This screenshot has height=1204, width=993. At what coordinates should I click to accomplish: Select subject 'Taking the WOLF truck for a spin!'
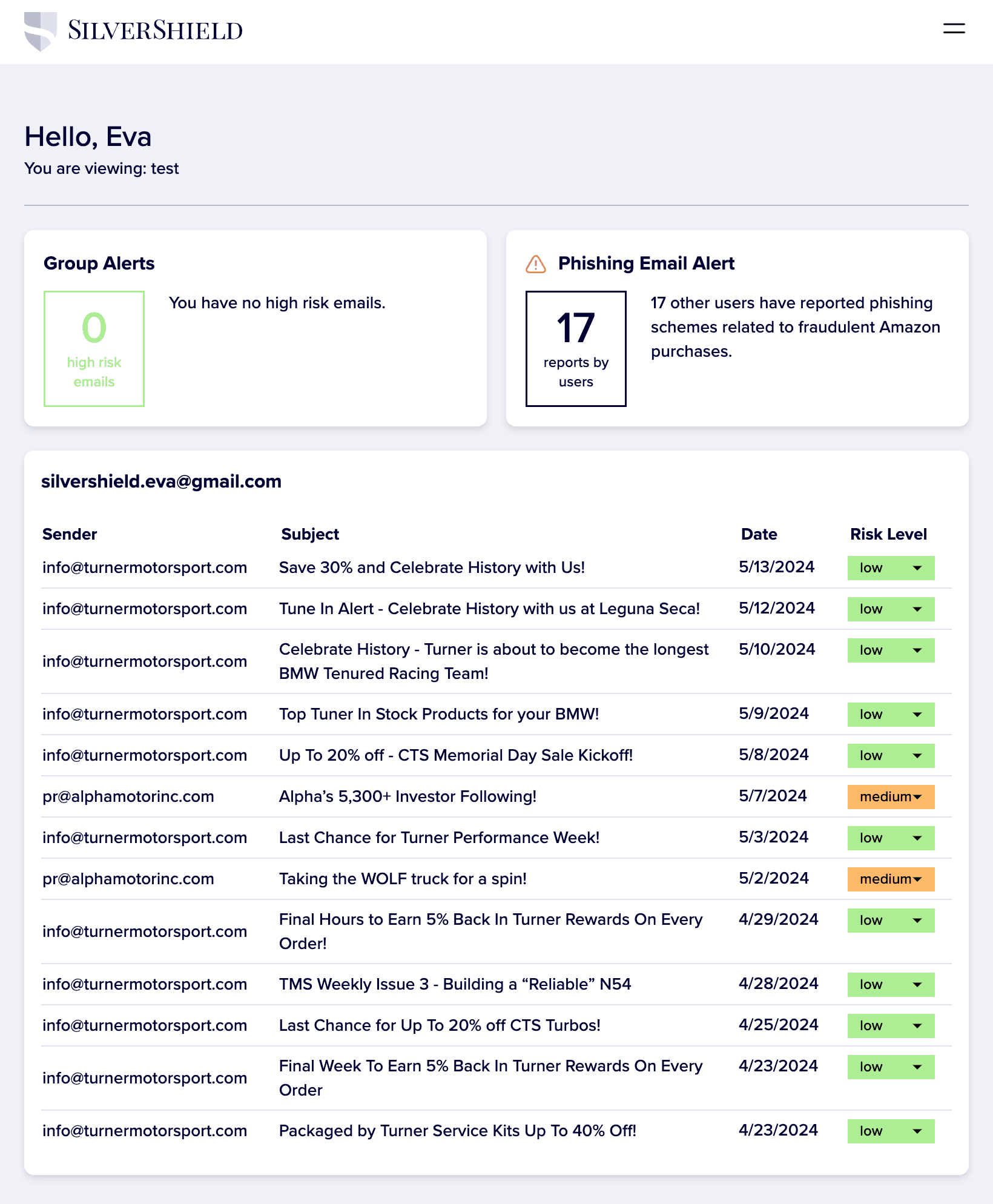point(403,879)
